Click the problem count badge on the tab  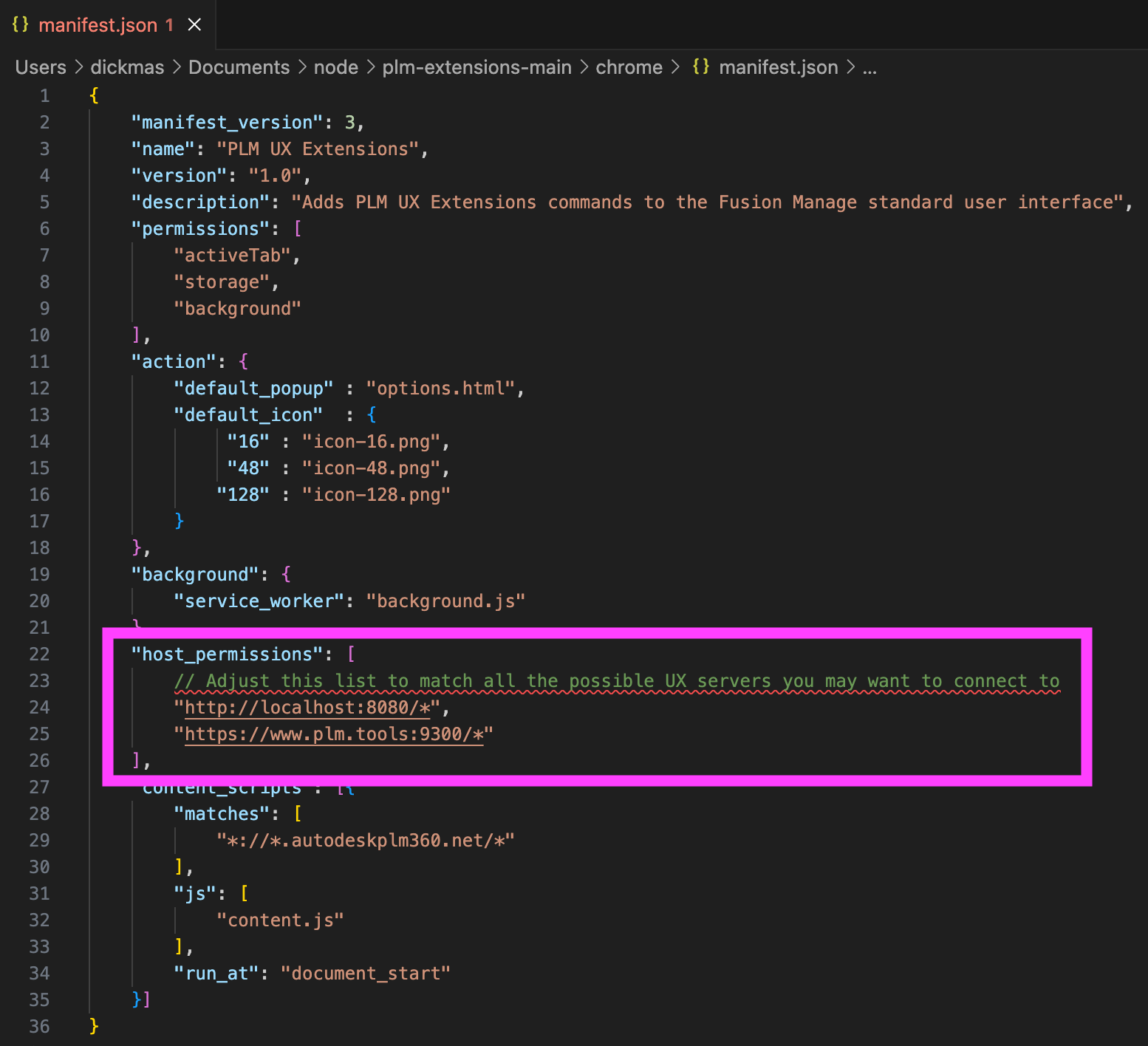(x=169, y=25)
